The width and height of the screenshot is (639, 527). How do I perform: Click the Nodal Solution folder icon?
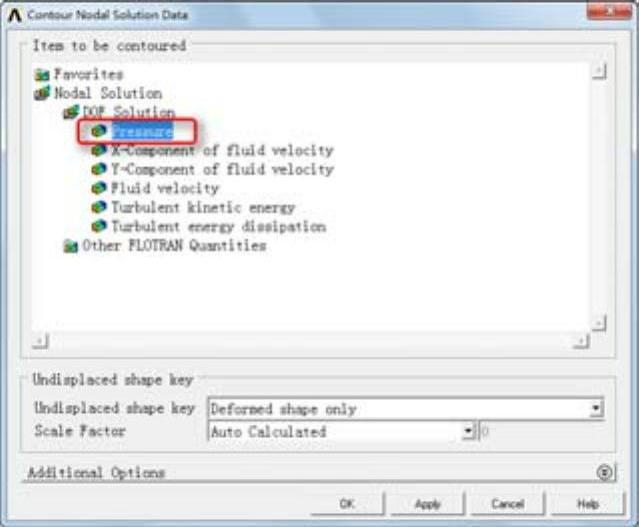click(42, 93)
